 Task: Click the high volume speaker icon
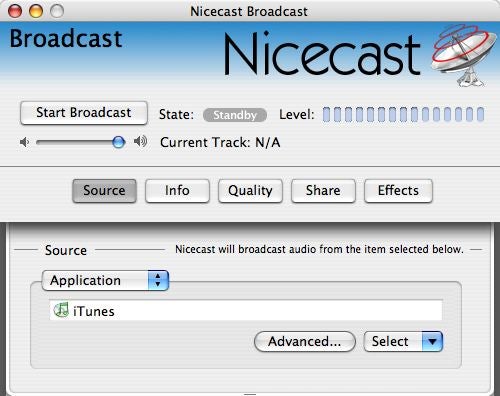(x=140, y=142)
